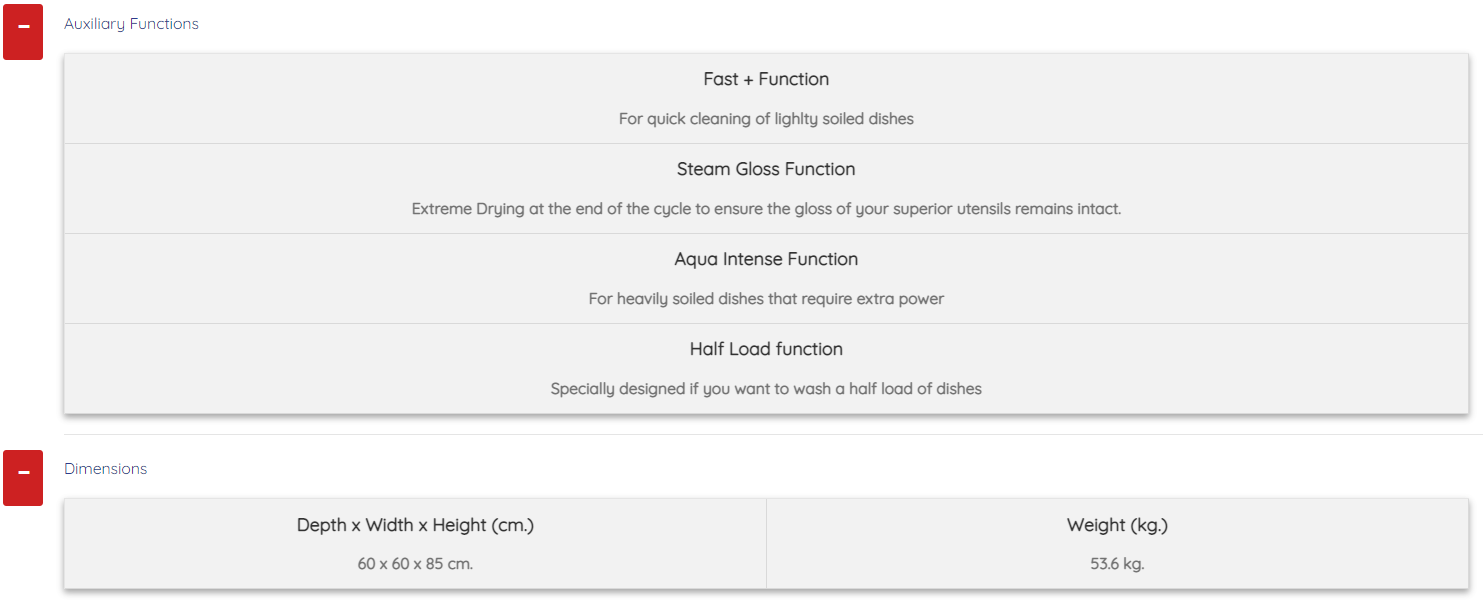The image size is (1483, 602).
Task: Click the vertical divider between the Dimensions cells
Action: coord(766,544)
